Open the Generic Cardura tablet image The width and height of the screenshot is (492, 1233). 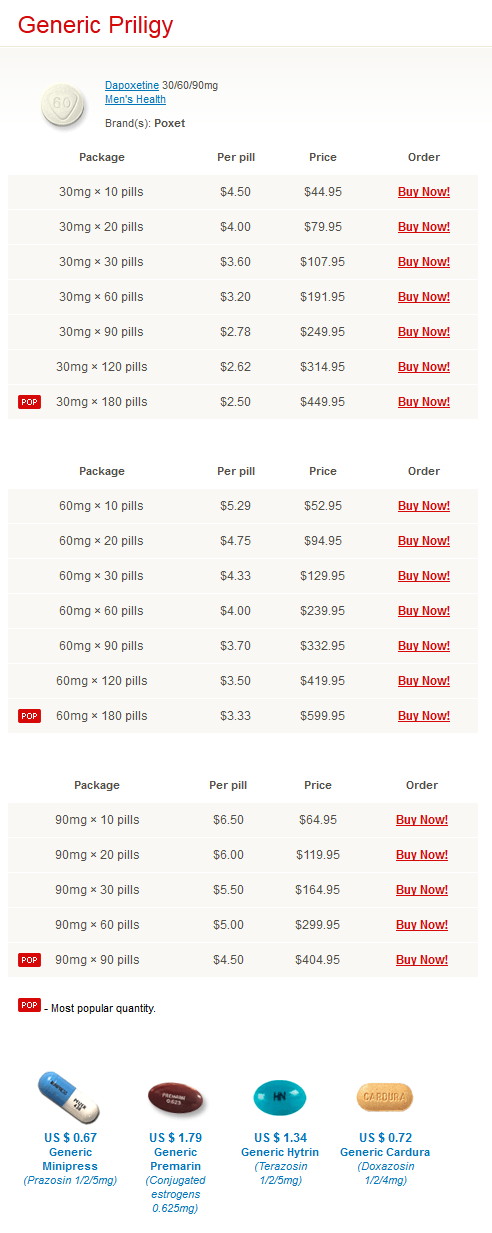click(384, 1098)
